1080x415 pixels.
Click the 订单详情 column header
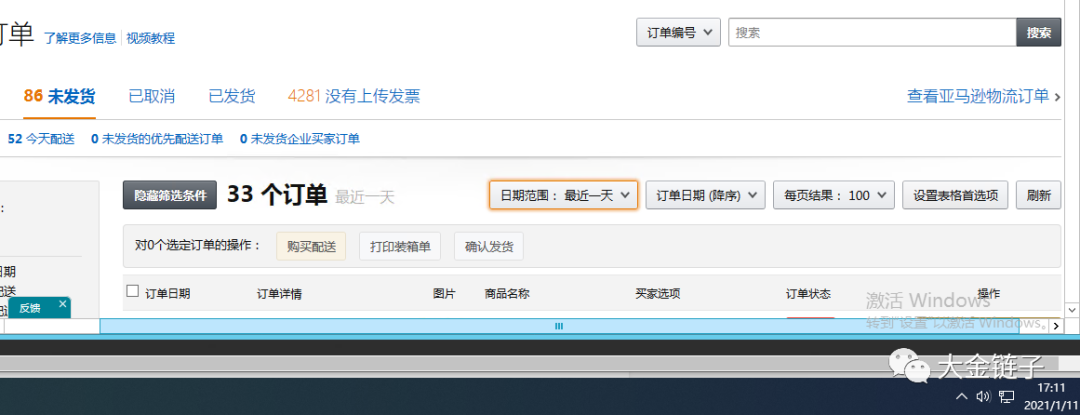279,294
